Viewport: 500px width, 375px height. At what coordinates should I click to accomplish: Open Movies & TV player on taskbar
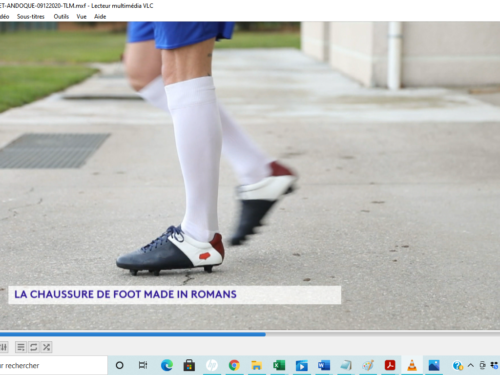click(301, 365)
